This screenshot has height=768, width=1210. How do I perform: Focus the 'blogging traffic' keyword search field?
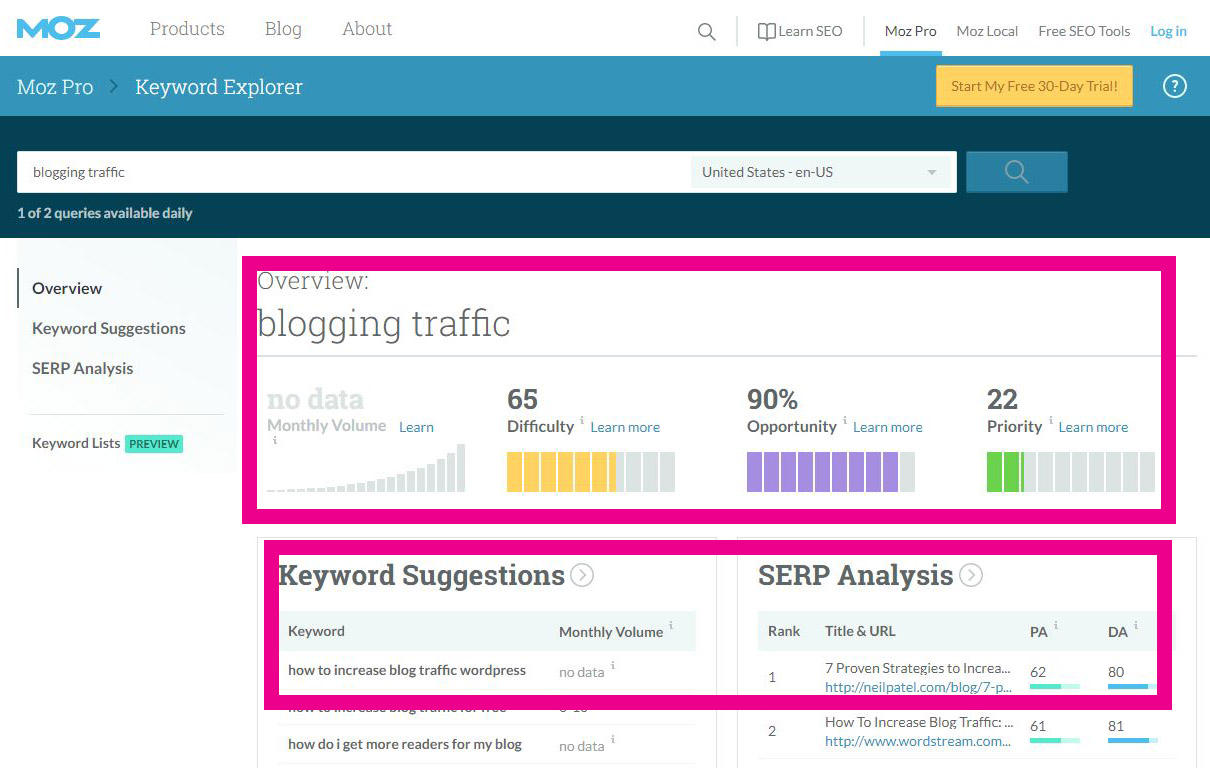[353, 172]
